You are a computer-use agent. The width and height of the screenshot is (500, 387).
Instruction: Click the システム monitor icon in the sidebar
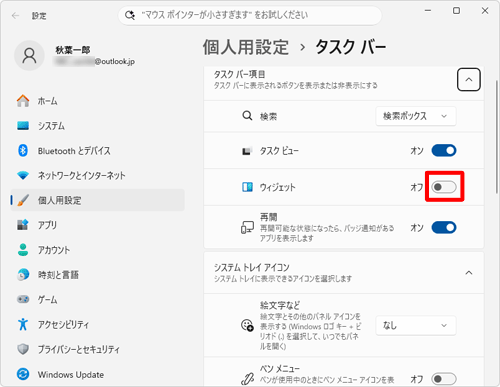click(x=23, y=126)
